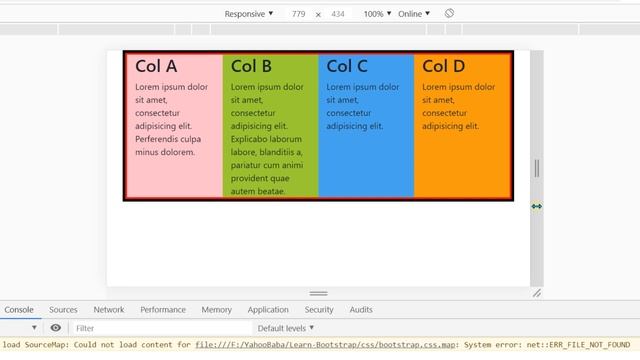Open the console context dropdown arrow
Image resolution: width=640 pixels, height=360 pixels.
tap(34, 328)
